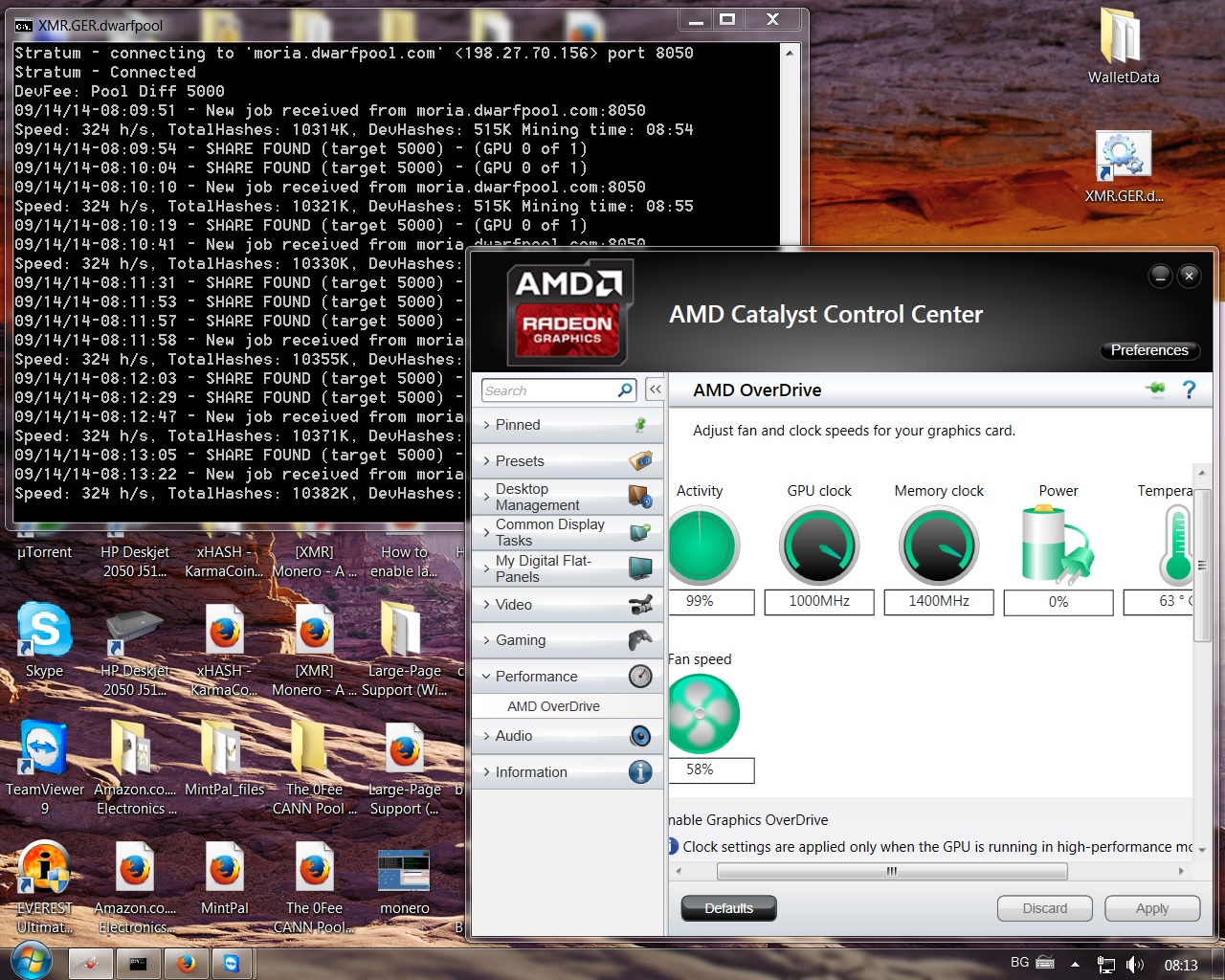Open the taskbar clock showing 08:13

click(x=1181, y=965)
